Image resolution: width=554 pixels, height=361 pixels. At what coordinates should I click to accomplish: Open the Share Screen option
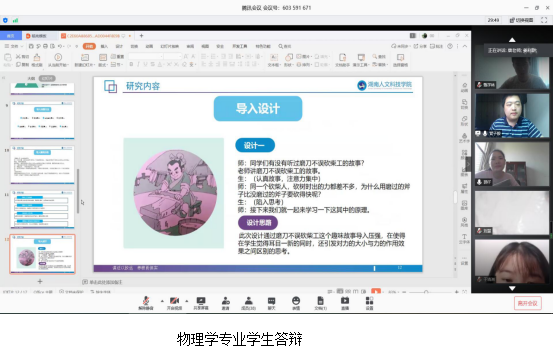[201, 303]
